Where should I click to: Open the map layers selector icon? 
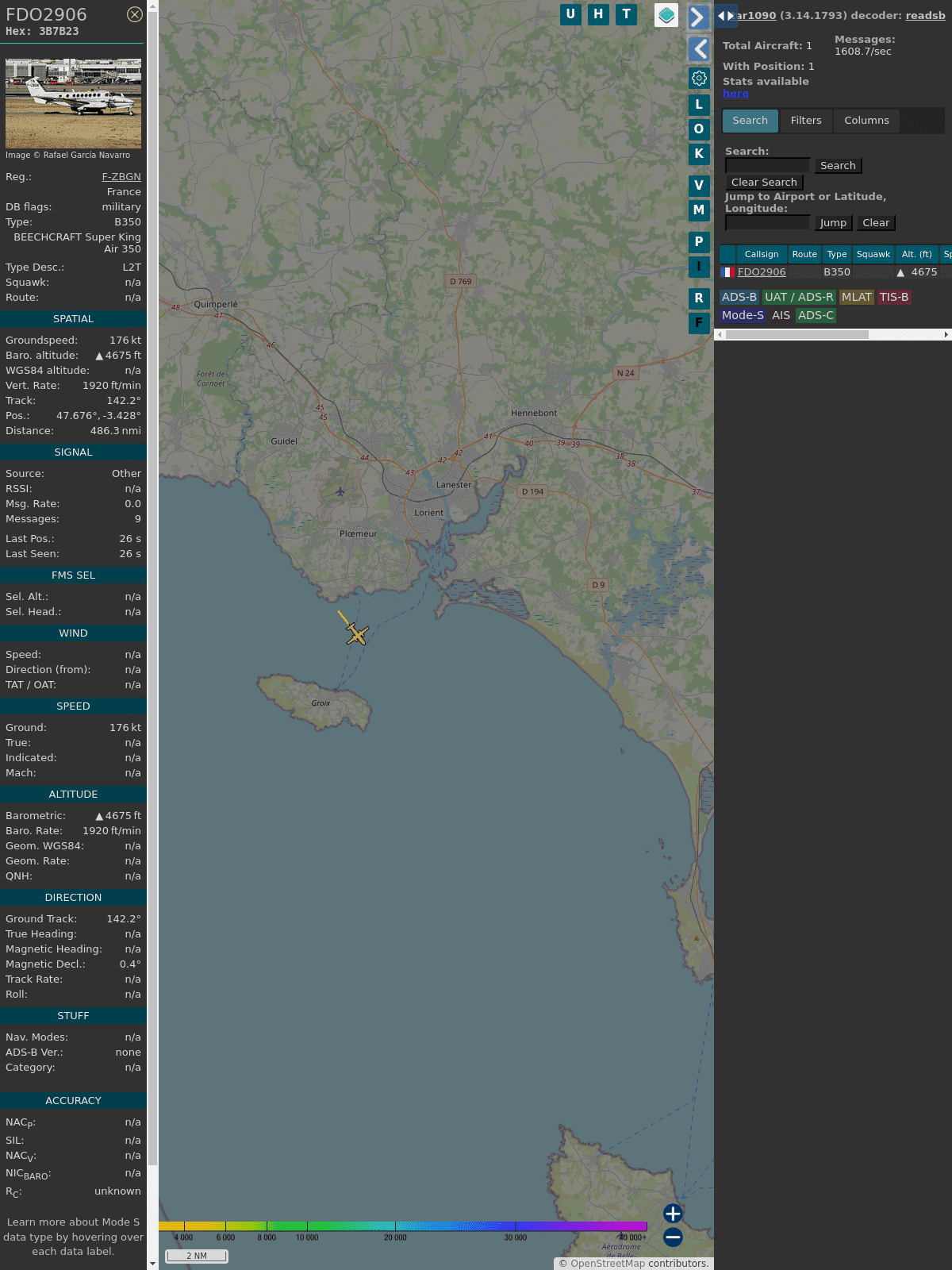666,14
